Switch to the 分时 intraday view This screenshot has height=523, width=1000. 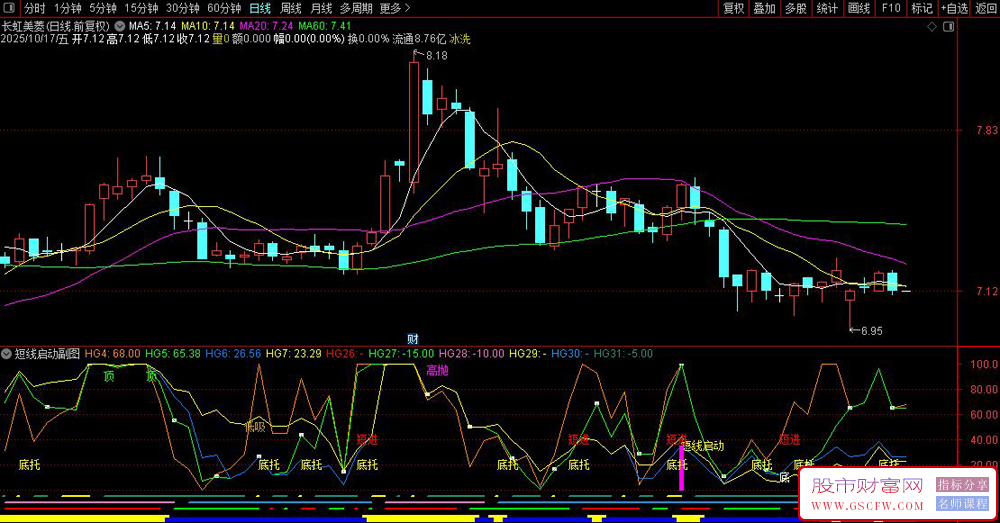(35, 8)
